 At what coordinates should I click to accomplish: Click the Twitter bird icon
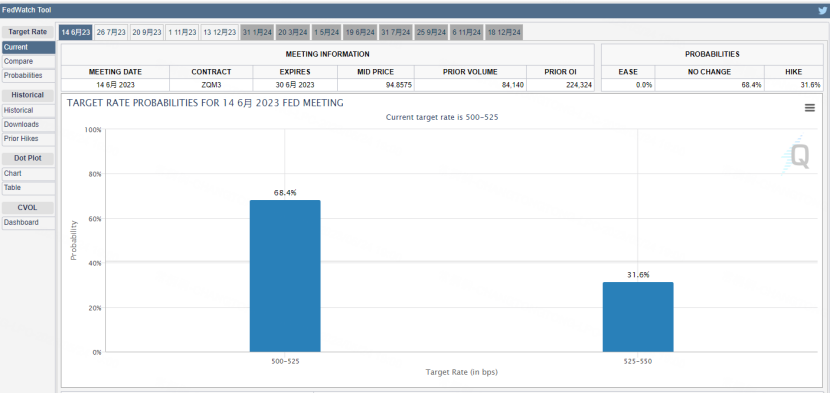[x=822, y=10]
